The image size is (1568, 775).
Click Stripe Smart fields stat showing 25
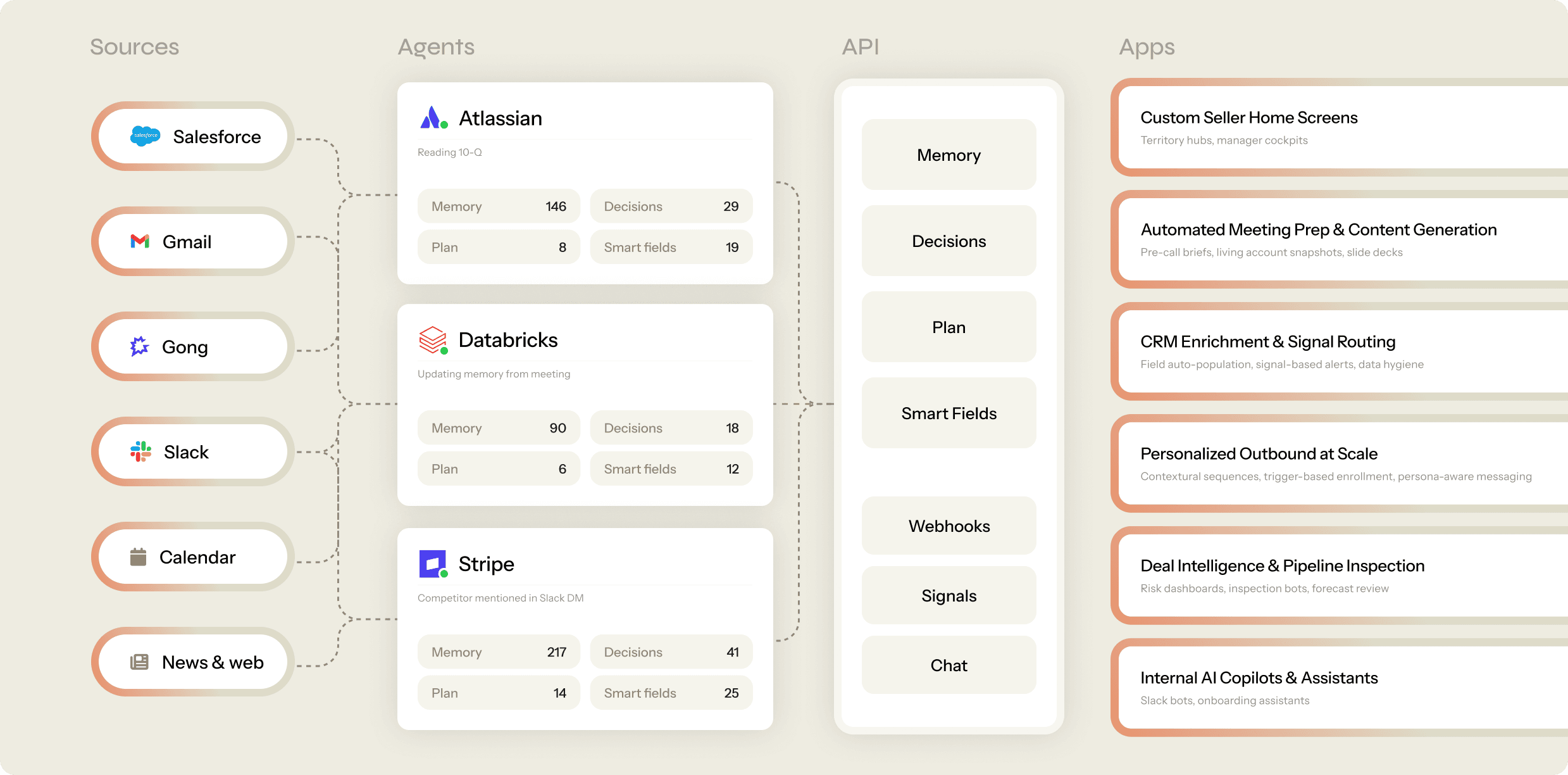click(671, 693)
